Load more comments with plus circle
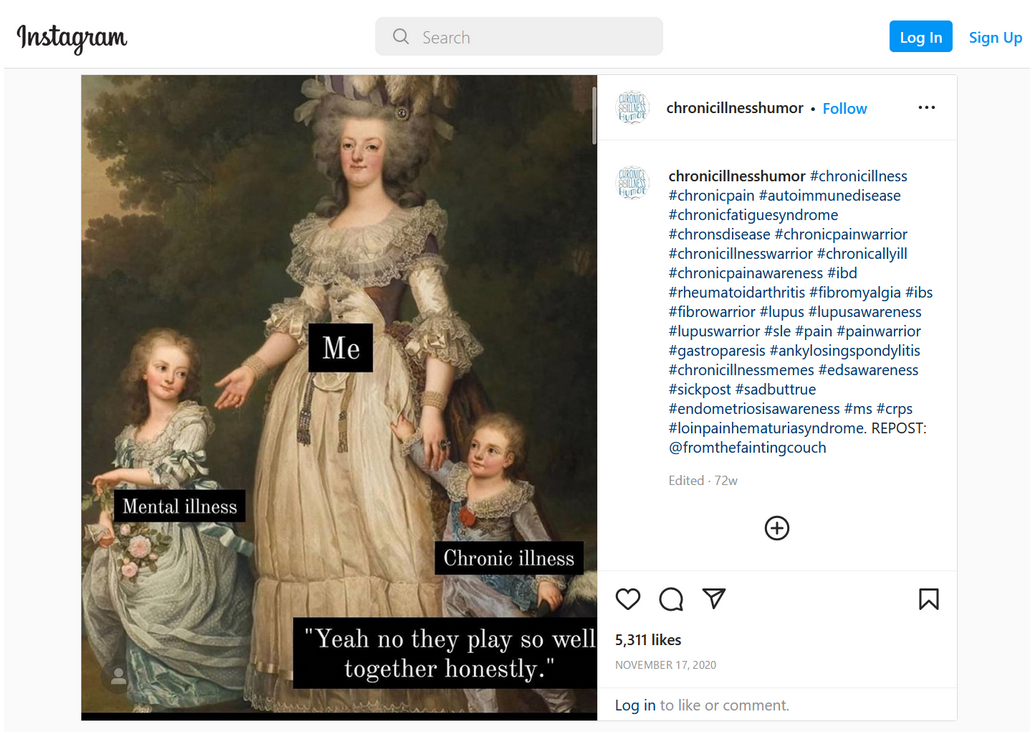This screenshot has height=735, width=1032. (x=777, y=528)
